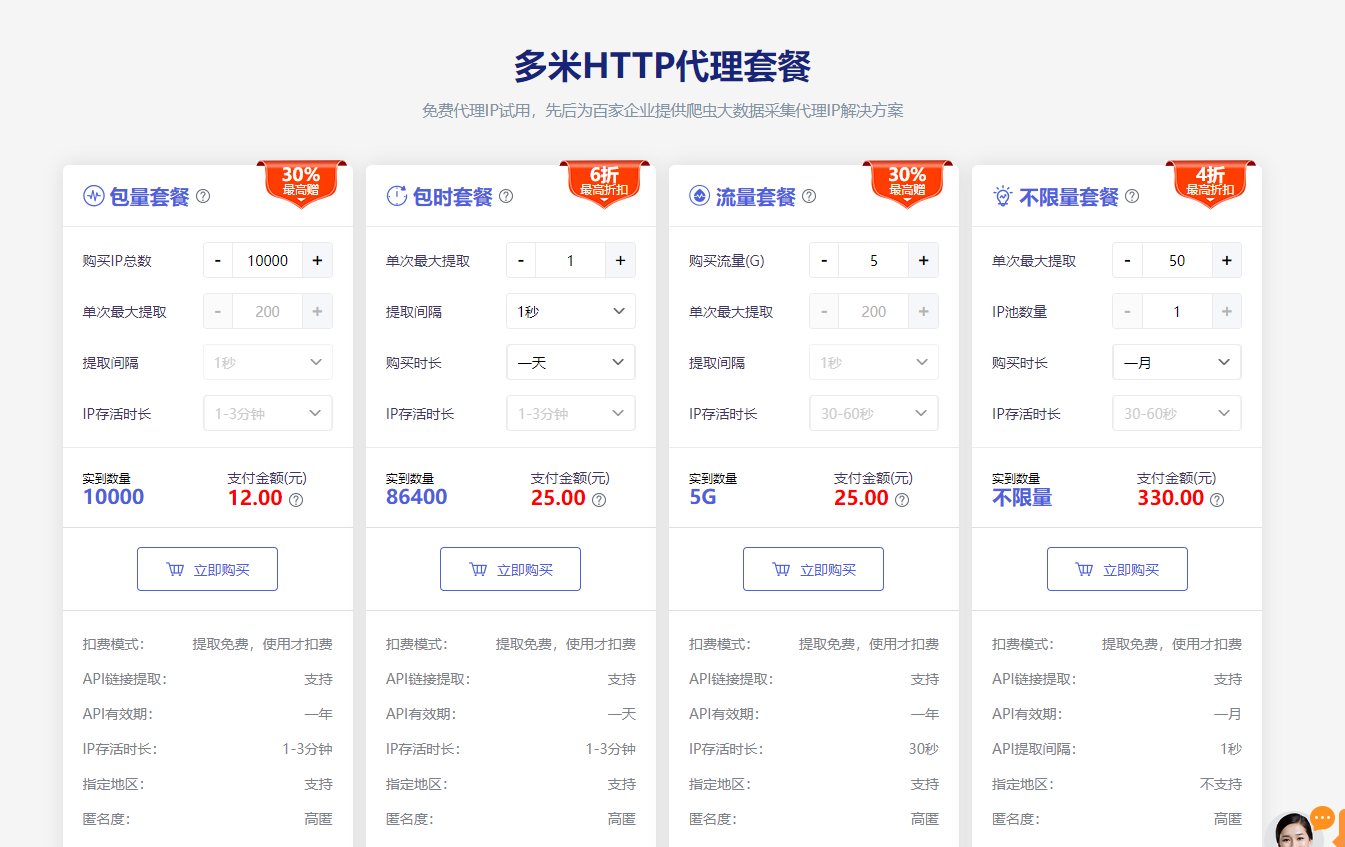Click 不限量套餐 title text
The height and width of the screenshot is (847, 1345).
coord(1069,197)
